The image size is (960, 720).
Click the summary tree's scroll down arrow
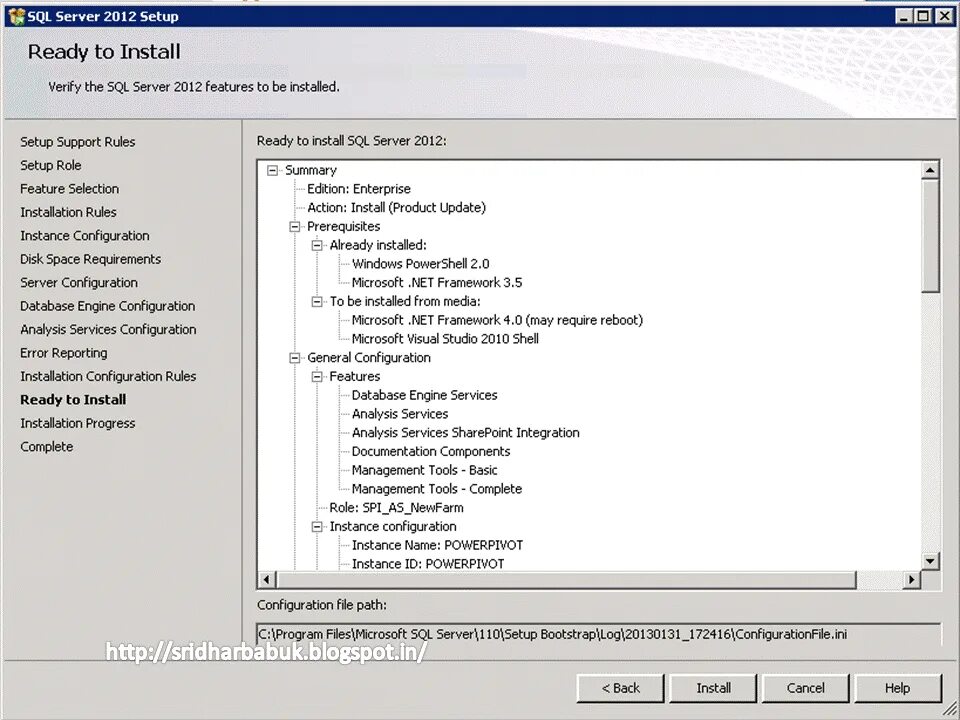(x=930, y=560)
